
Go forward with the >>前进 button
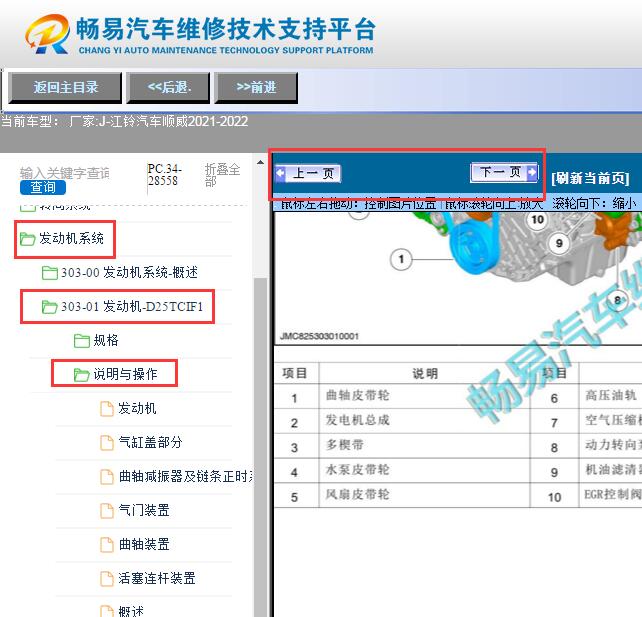click(x=256, y=88)
